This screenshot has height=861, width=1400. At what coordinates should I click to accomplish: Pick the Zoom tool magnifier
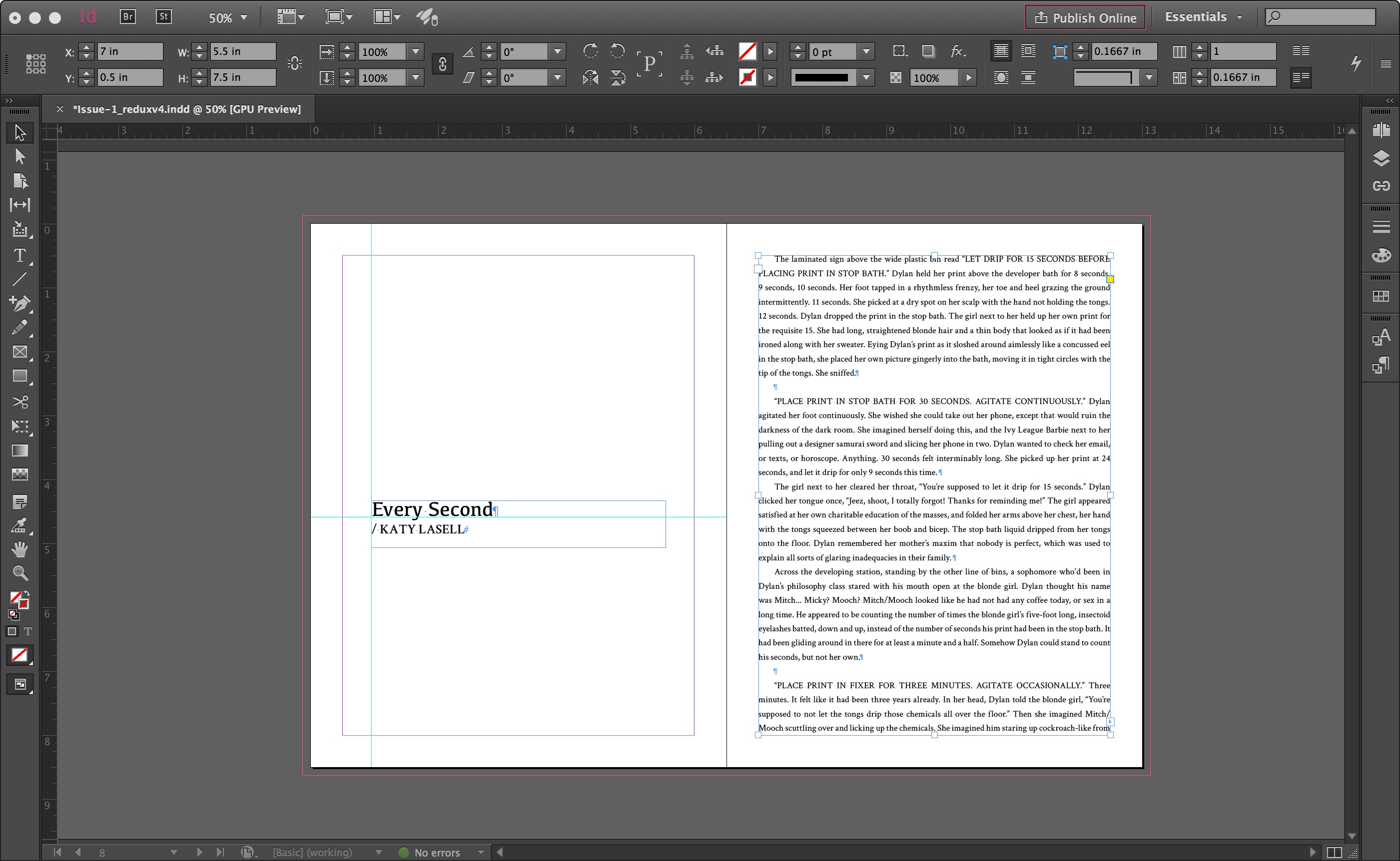tap(19, 573)
